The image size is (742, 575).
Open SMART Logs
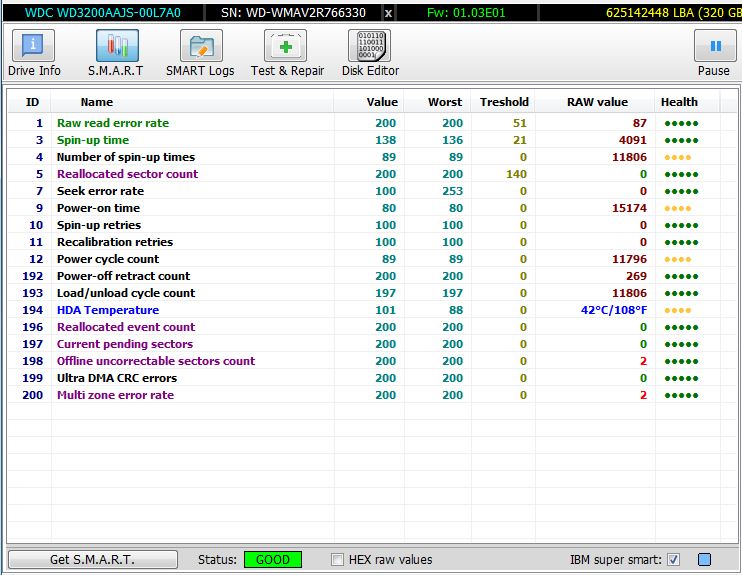200,53
